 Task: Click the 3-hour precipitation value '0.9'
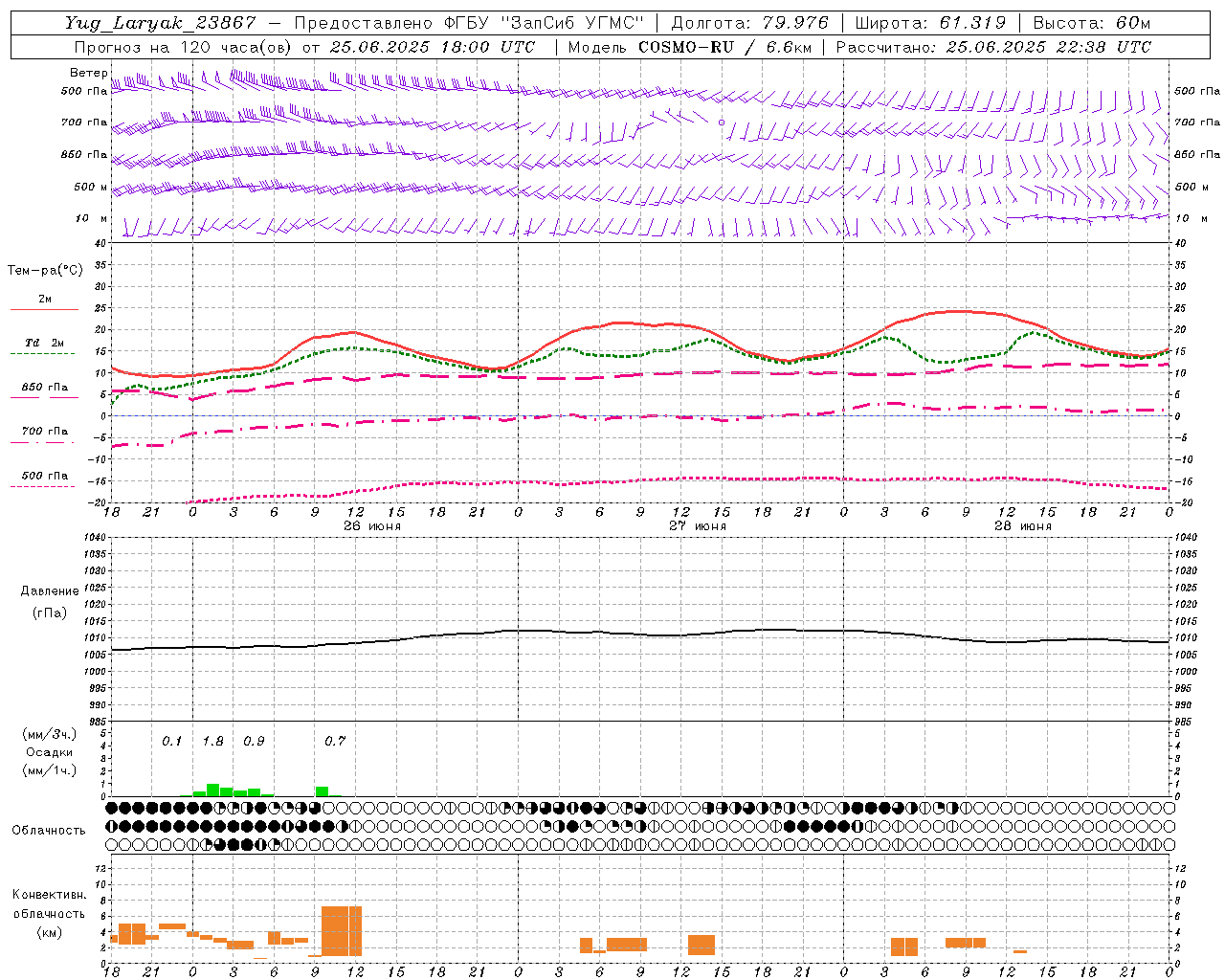point(254,742)
